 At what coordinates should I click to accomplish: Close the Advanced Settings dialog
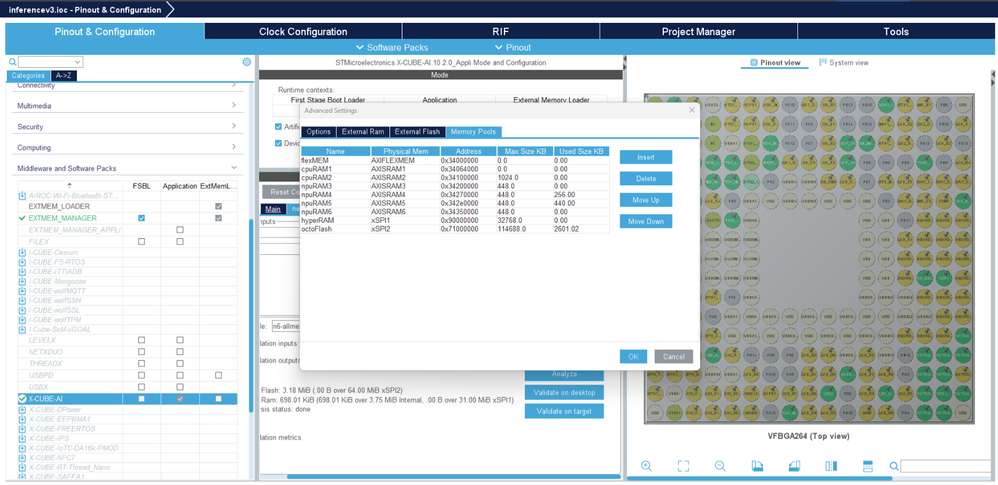692,110
